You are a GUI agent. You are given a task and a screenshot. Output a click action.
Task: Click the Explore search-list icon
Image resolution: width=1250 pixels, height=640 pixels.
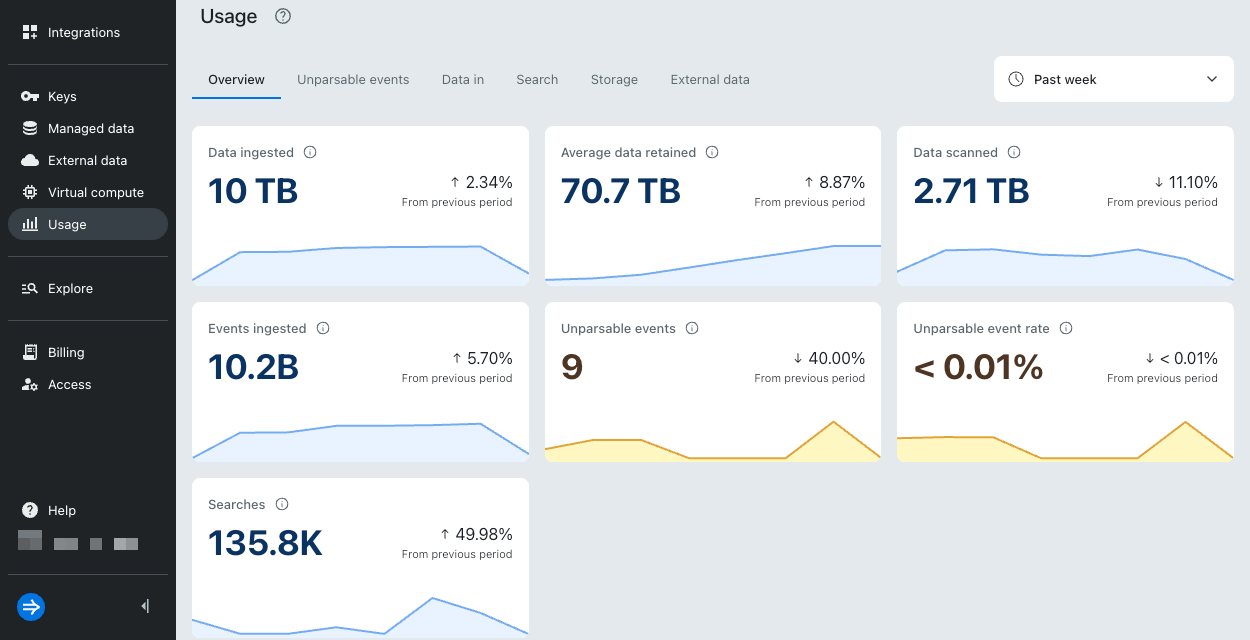click(30, 288)
